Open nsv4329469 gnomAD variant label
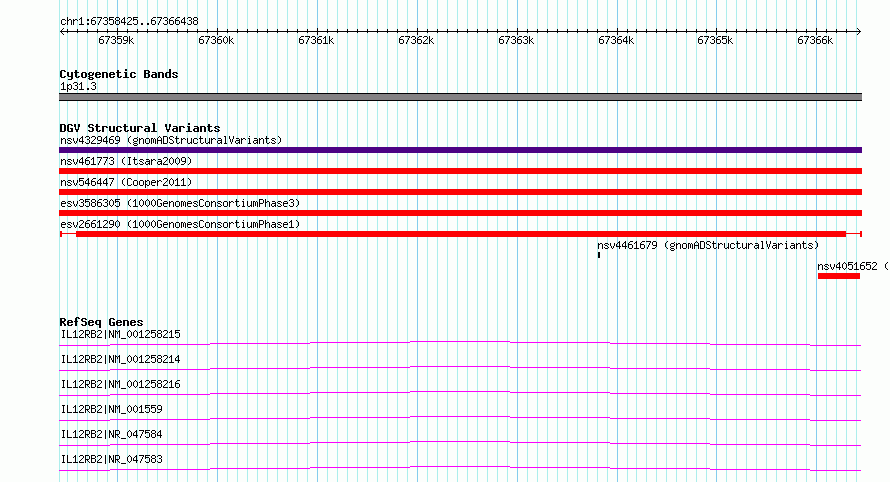Image resolution: width=890 pixels, height=482 pixels. click(171, 140)
